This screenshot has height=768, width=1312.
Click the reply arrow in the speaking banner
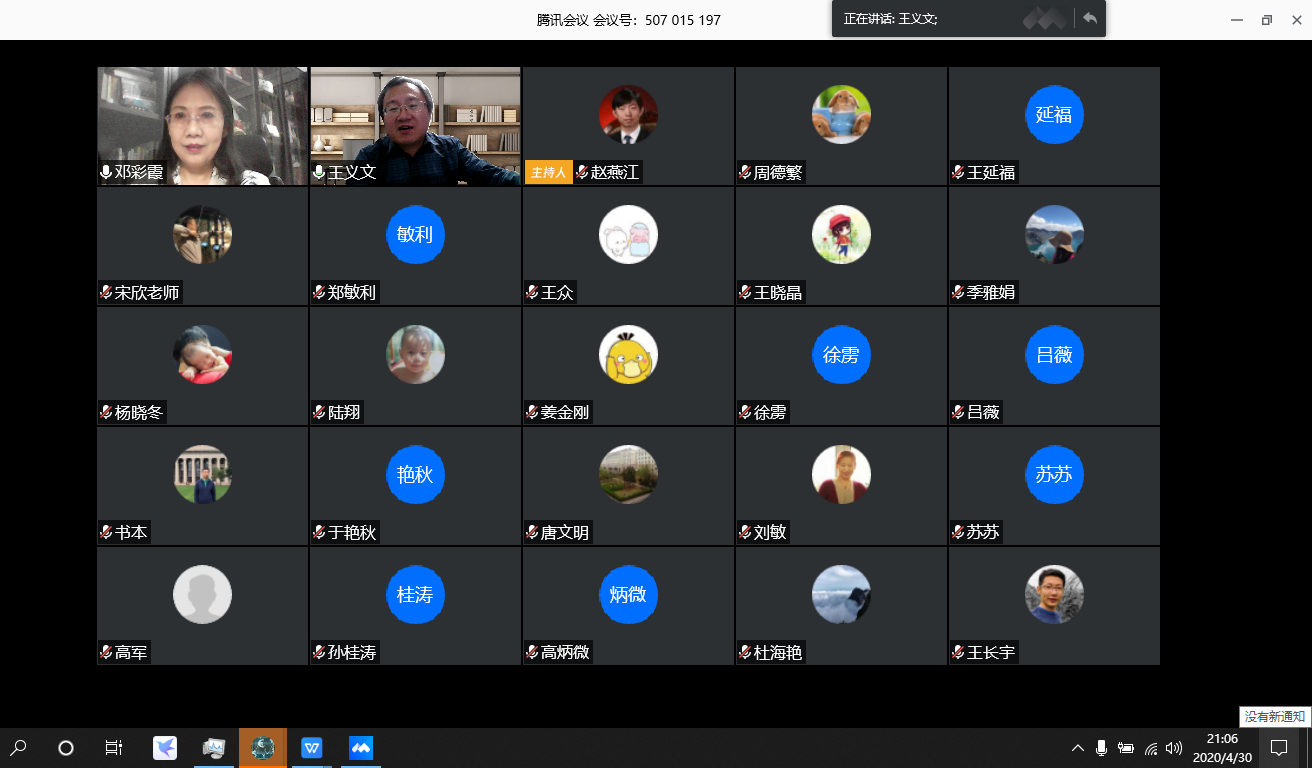(1090, 18)
